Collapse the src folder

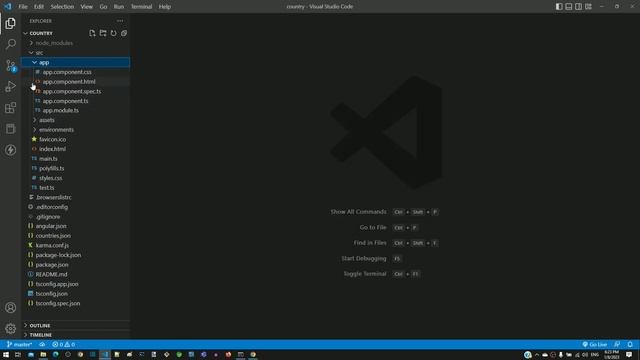(x=76, y=53)
